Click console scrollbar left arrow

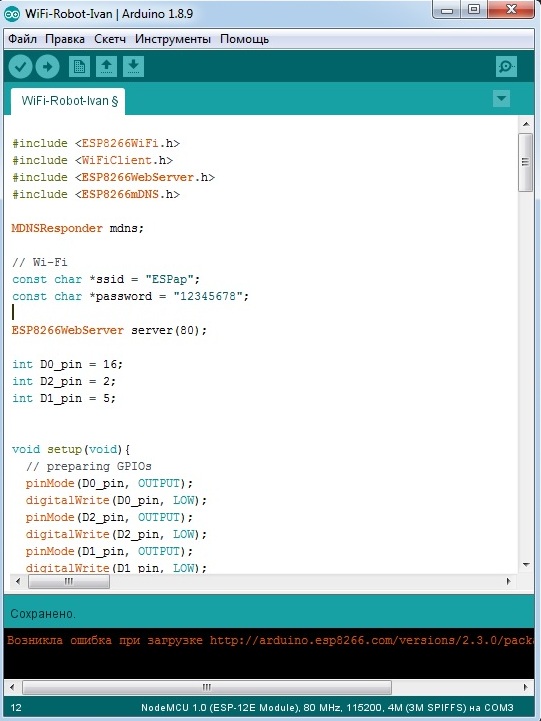[x=12, y=687]
